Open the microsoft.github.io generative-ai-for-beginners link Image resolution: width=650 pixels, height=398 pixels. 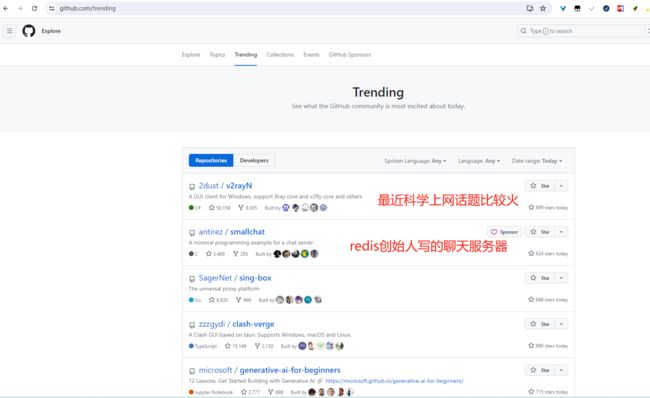tap(394, 381)
